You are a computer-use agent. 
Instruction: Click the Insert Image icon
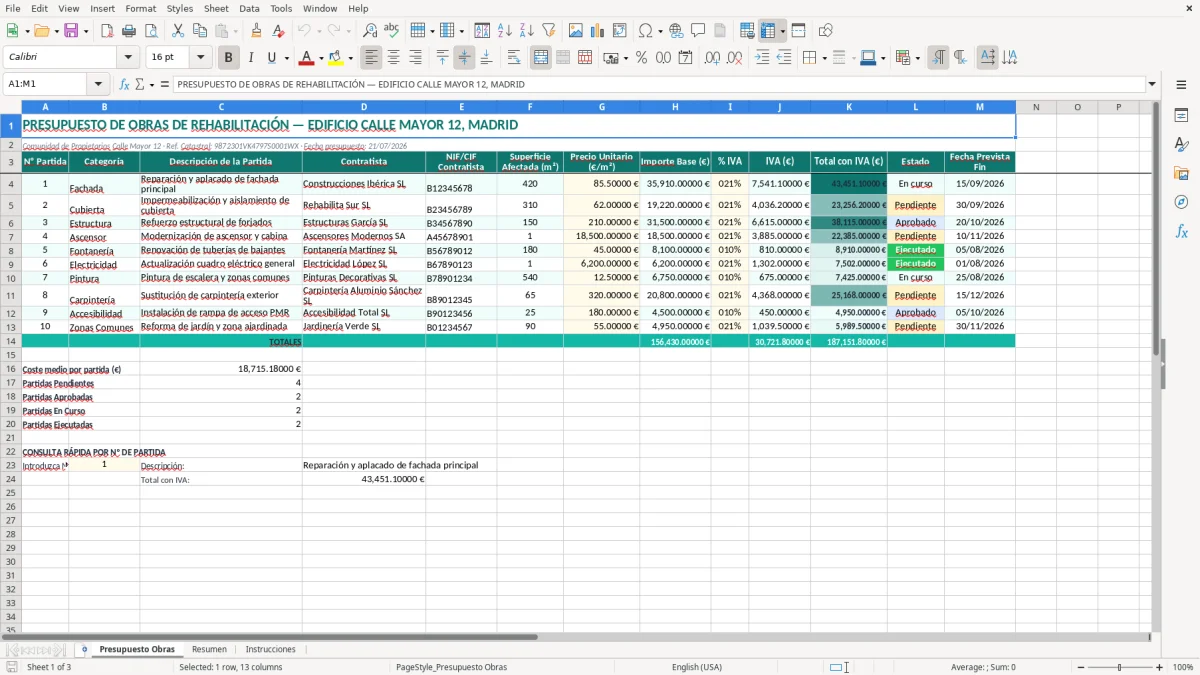(x=576, y=31)
